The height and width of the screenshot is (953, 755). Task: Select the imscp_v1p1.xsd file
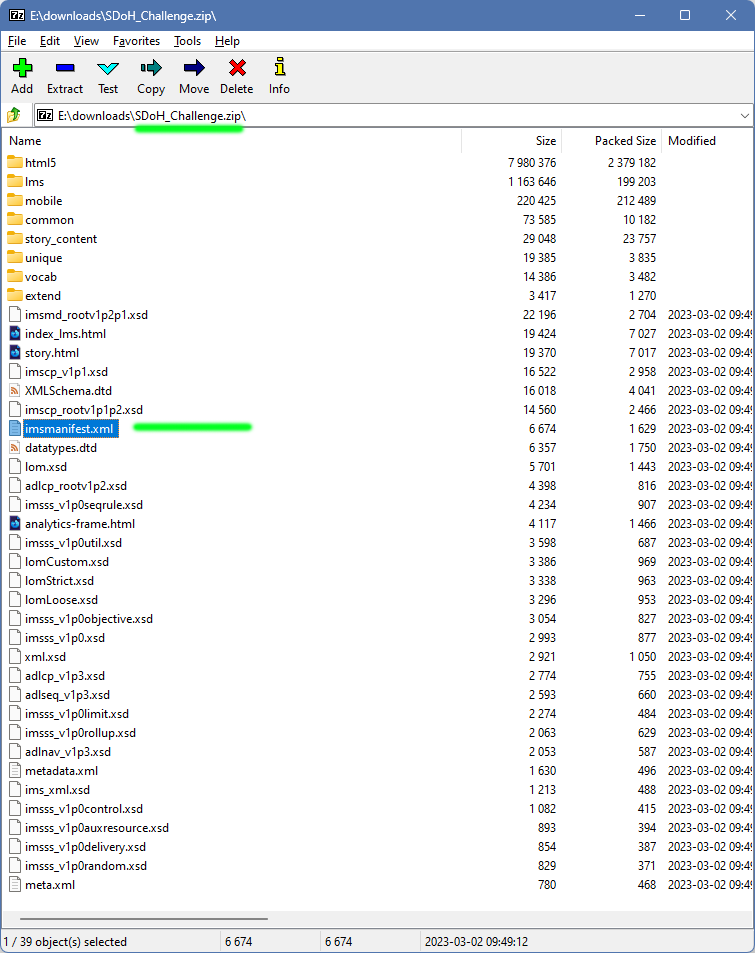66,372
